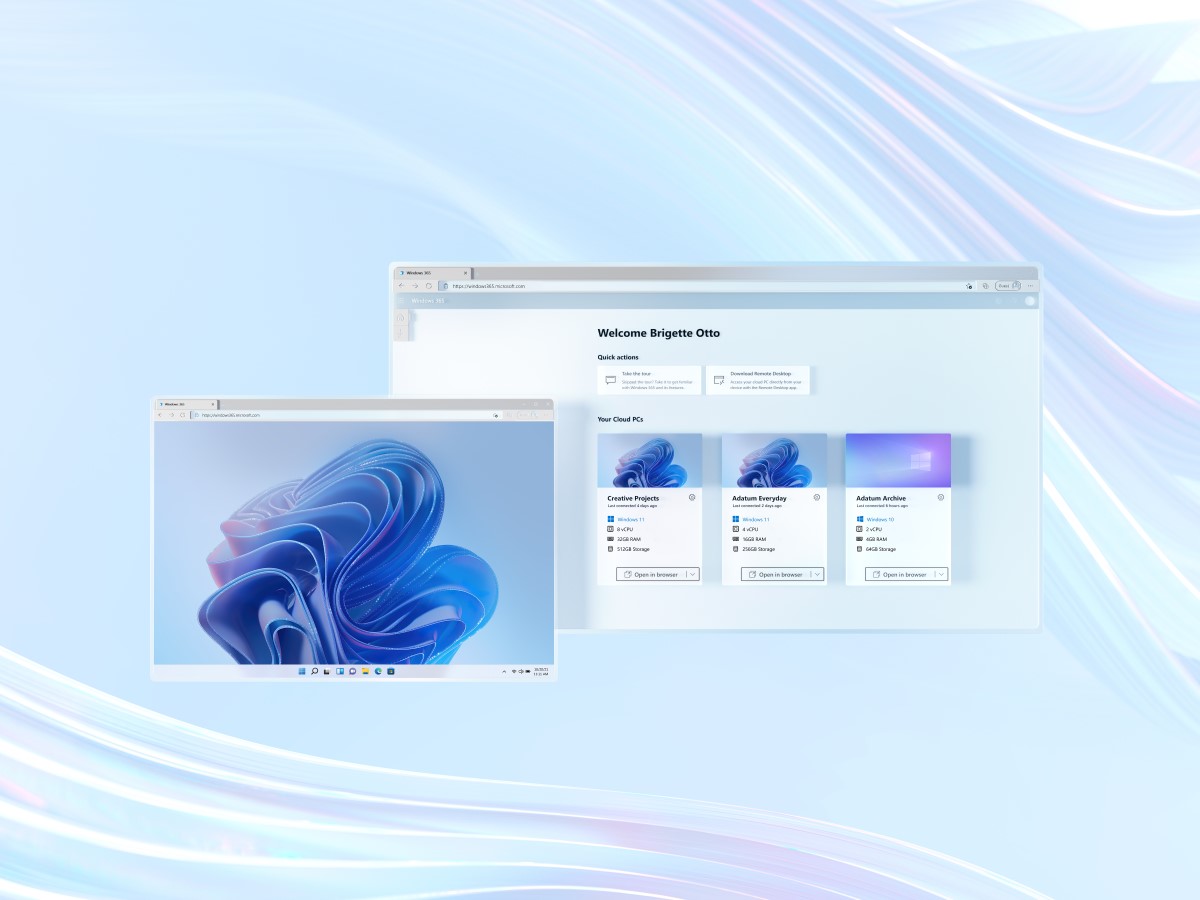Open settings gear on Adatum Archive card
The height and width of the screenshot is (900, 1200).
click(939, 497)
